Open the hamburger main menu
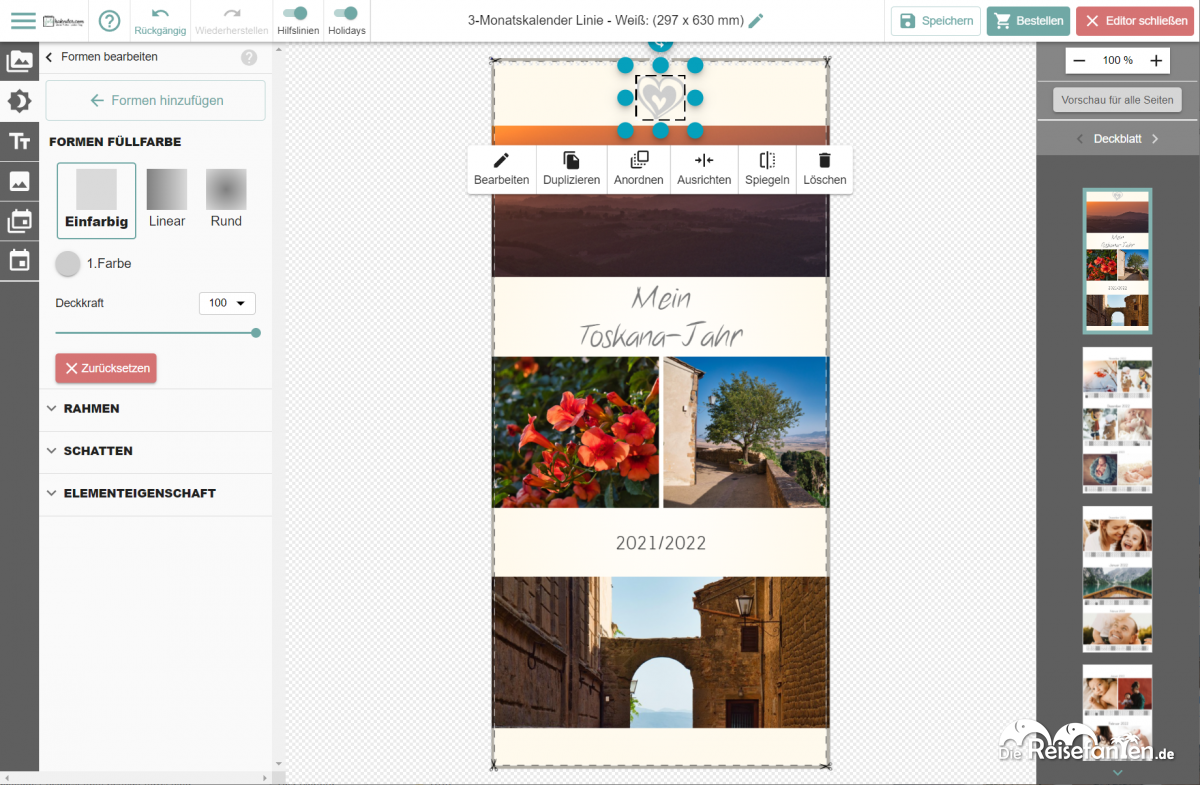This screenshot has width=1200, height=785. (22, 21)
